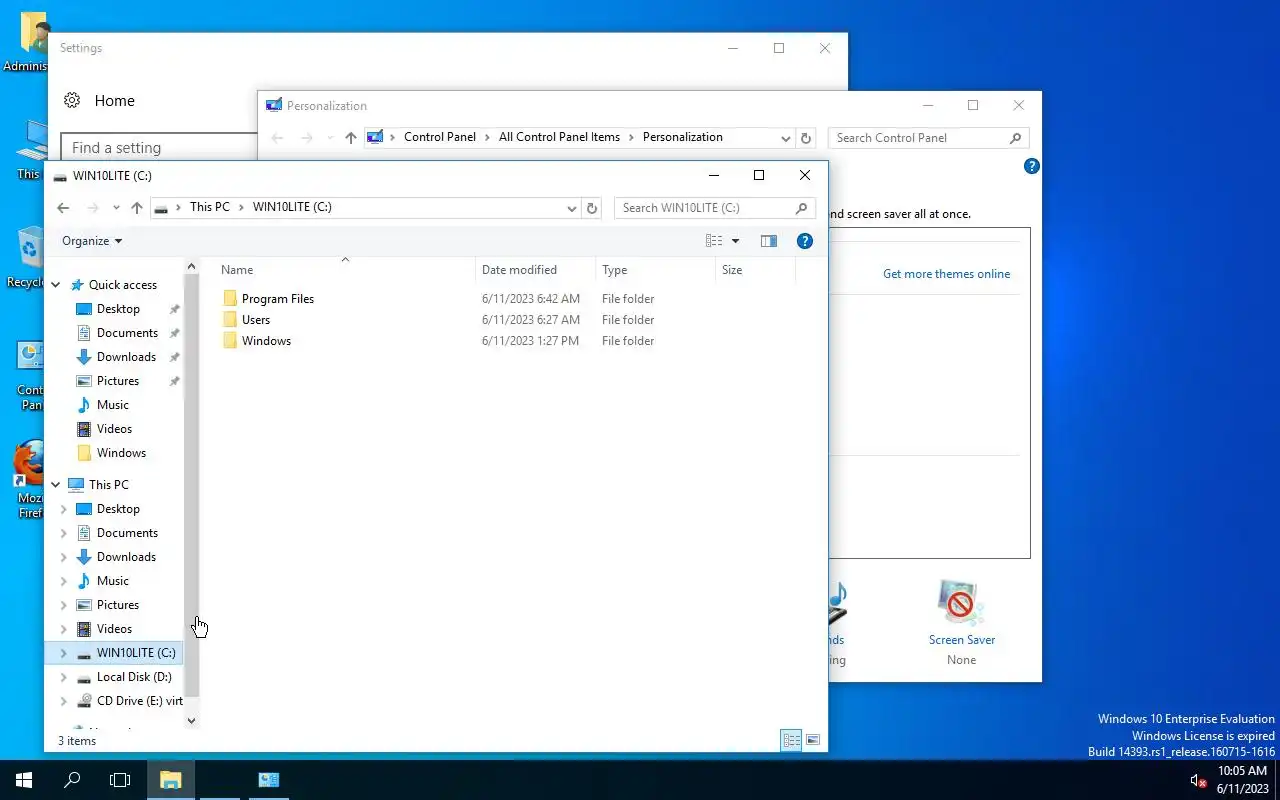
Task: Click Personalization taskbar button
Action: pos(268,780)
